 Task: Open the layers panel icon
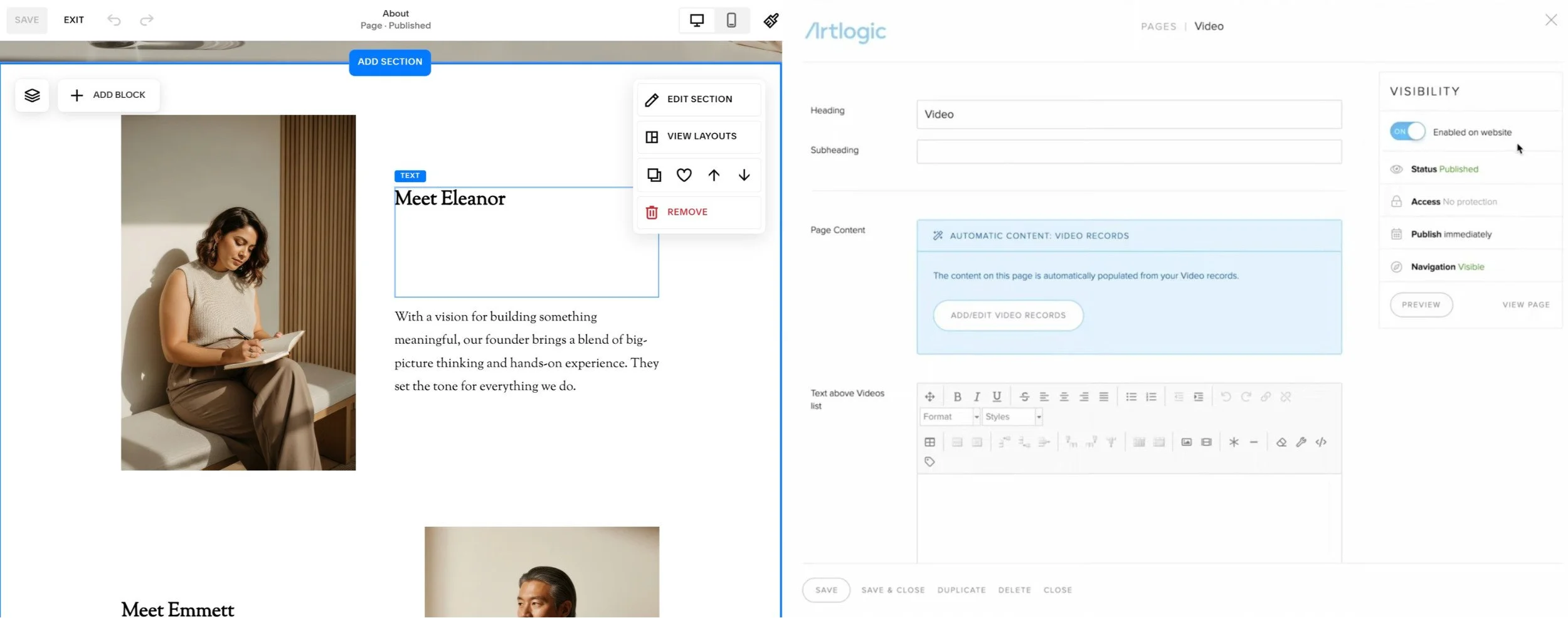click(32, 95)
